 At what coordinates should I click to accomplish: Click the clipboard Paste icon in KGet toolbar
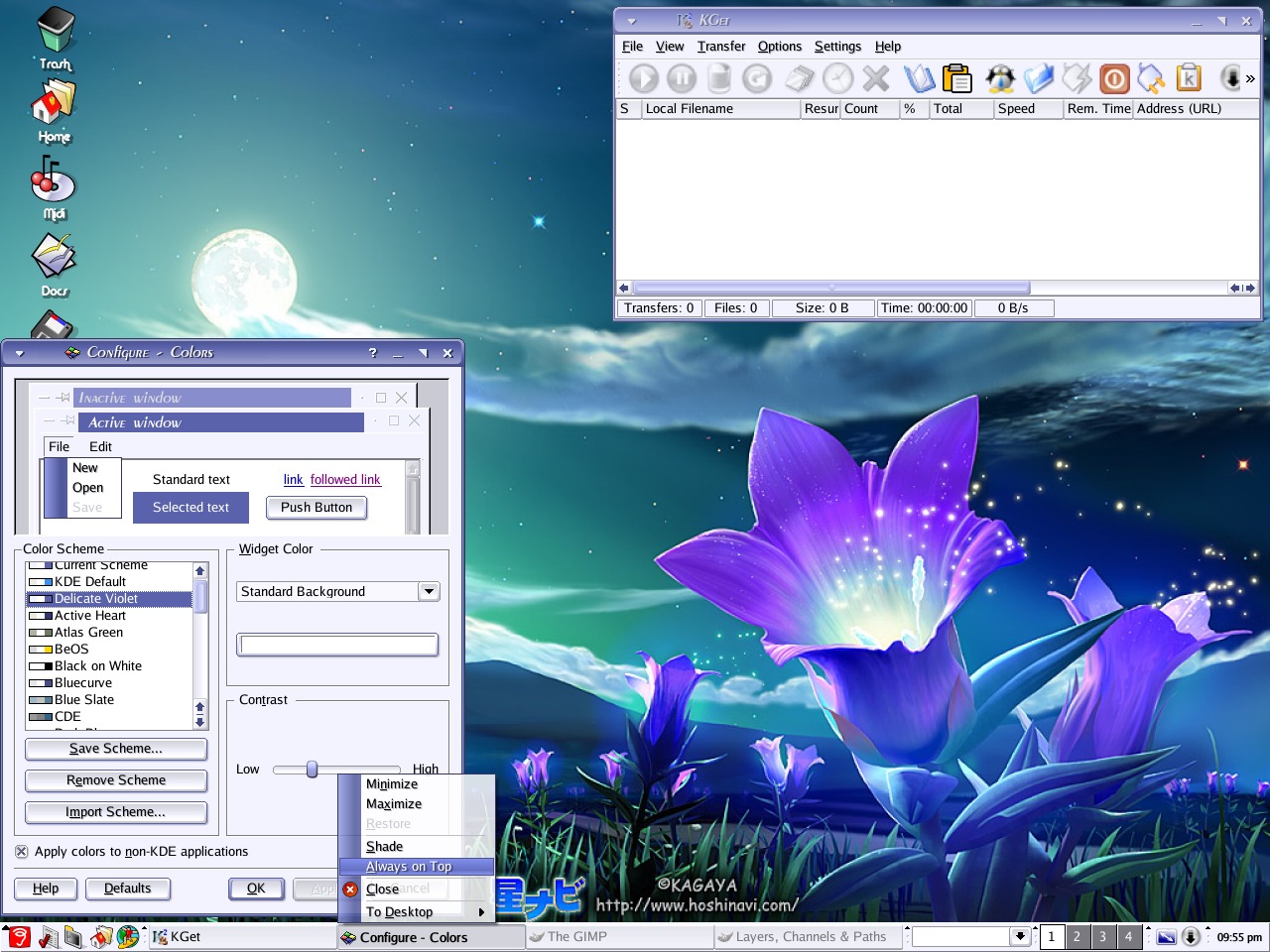(x=957, y=78)
